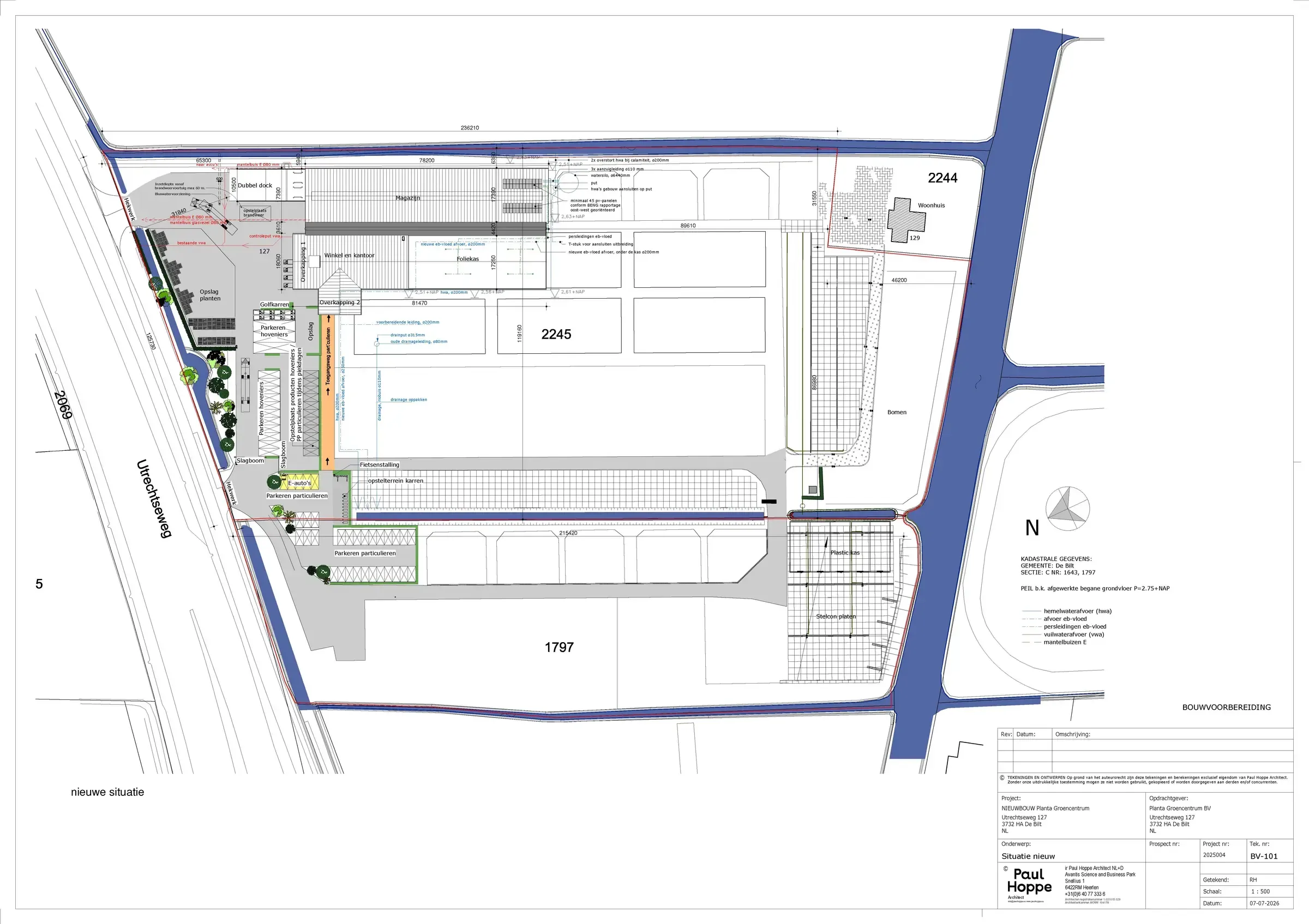The image size is (1309, 924).
Task: Click 'NIEUWBOUW Planta Groencentrum' project name
Action: click(x=1045, y=808)
